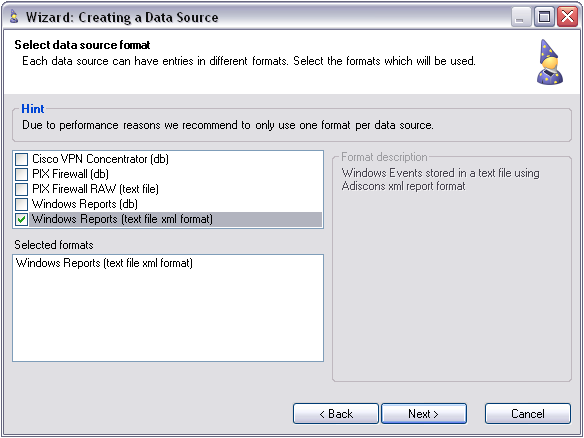Close the wizard with the red X
584x438 pixels.
567,17
